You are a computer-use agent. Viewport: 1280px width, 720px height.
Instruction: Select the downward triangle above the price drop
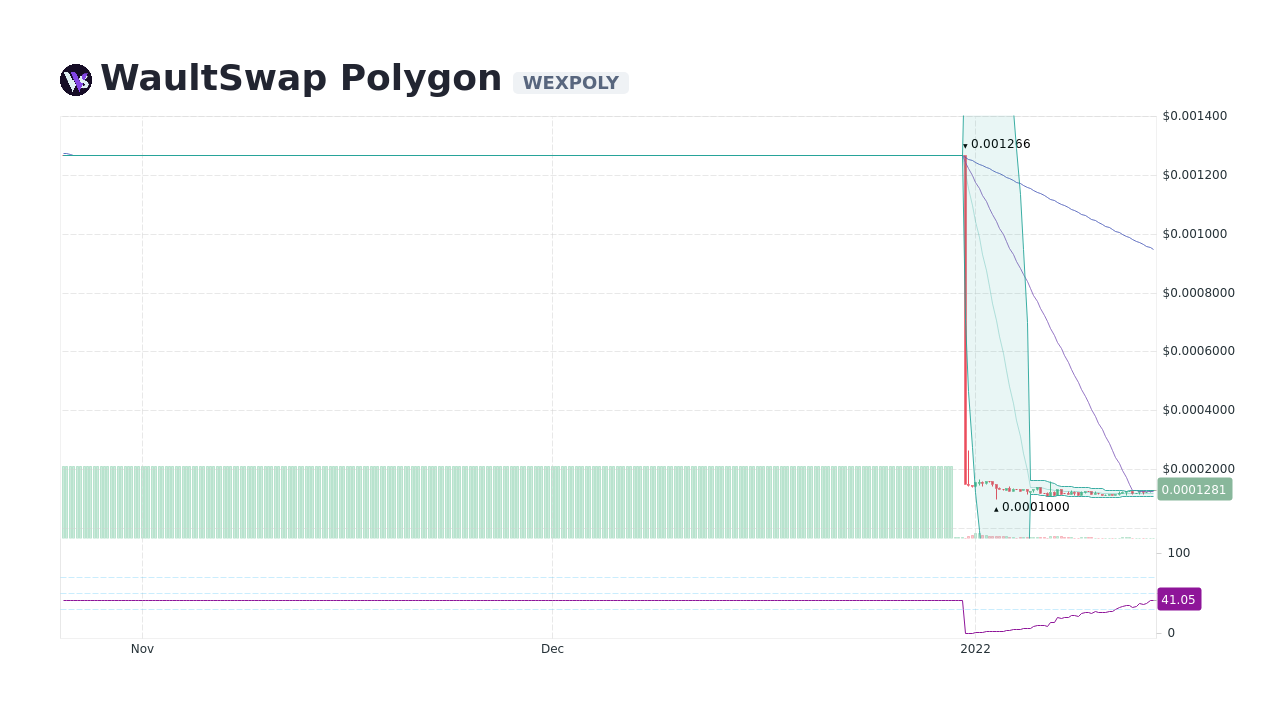(964, 145)
